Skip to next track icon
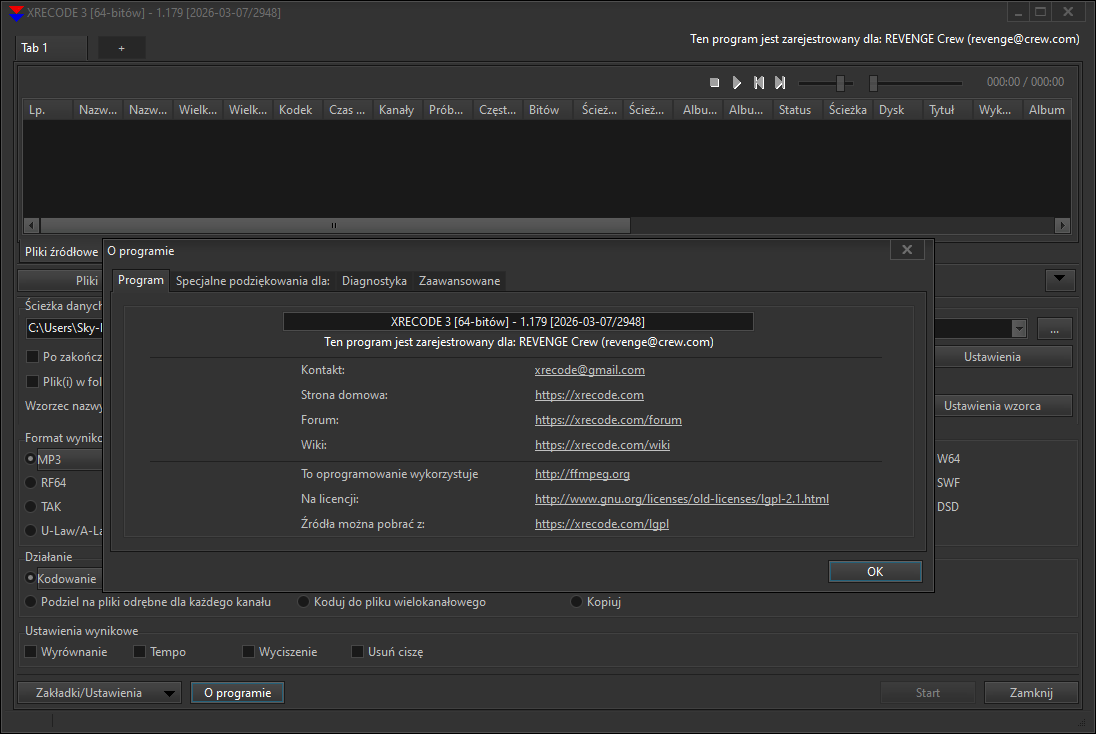 pos(780,82)
